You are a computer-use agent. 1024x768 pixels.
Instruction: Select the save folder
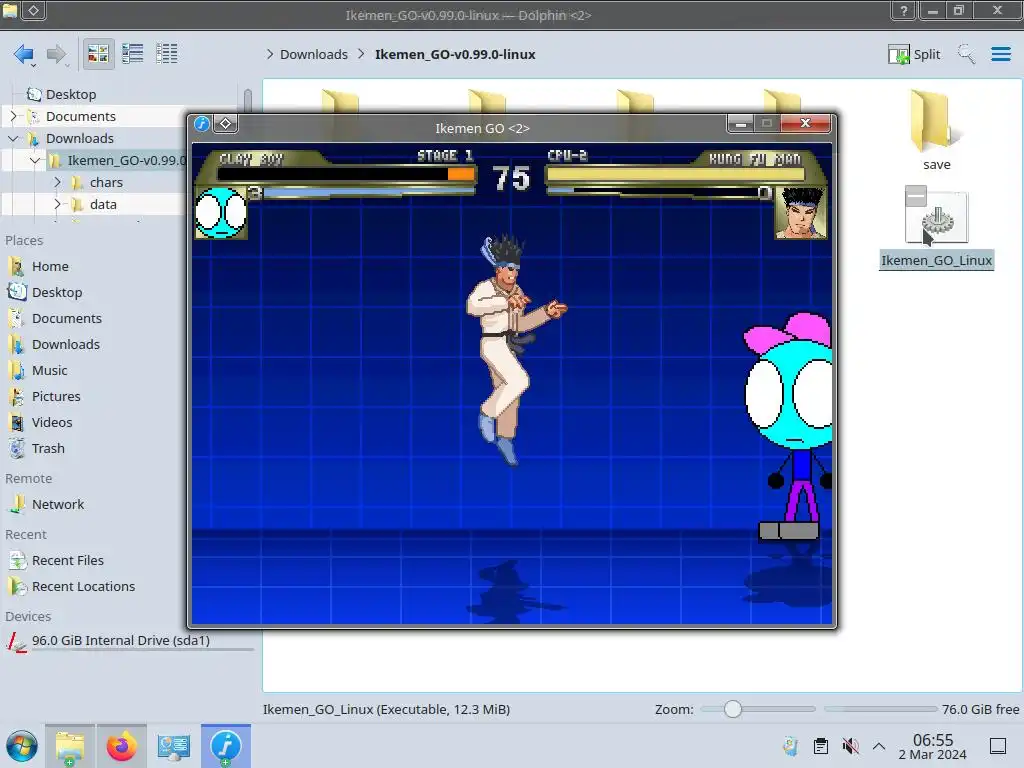coord(936,131)
